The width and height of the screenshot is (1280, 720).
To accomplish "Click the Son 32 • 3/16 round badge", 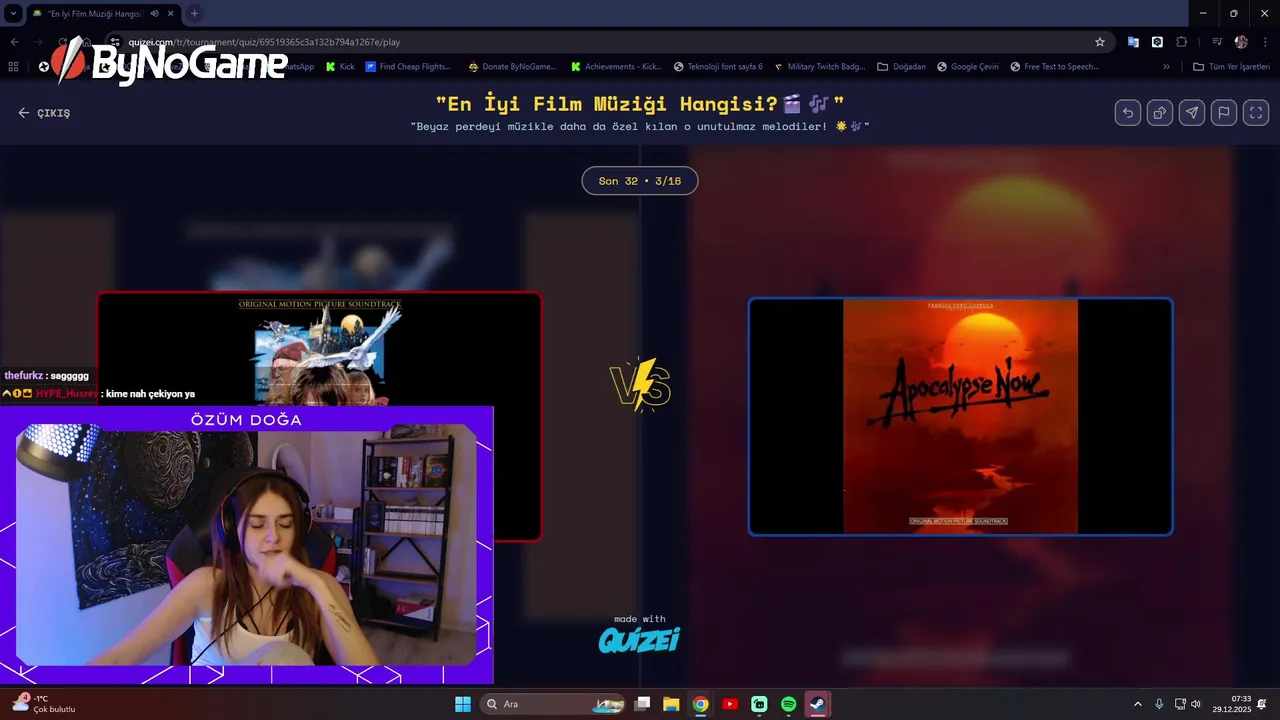I will coord(640,181).
